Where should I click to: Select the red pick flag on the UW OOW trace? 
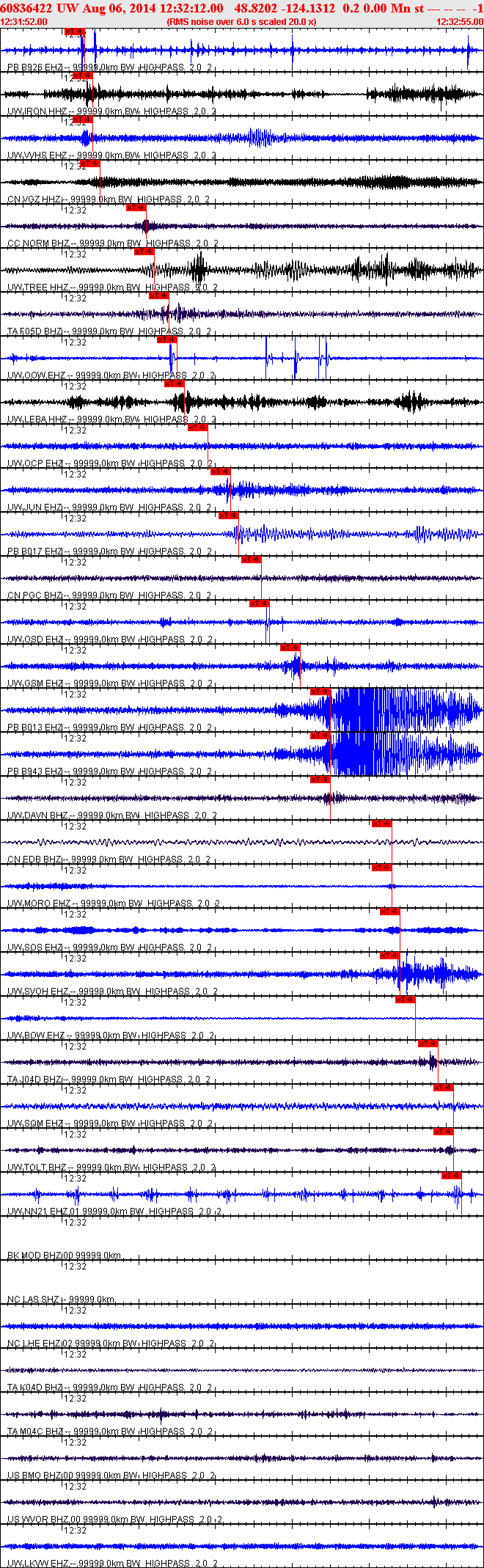pyautogui.click(x=166, y=339)
